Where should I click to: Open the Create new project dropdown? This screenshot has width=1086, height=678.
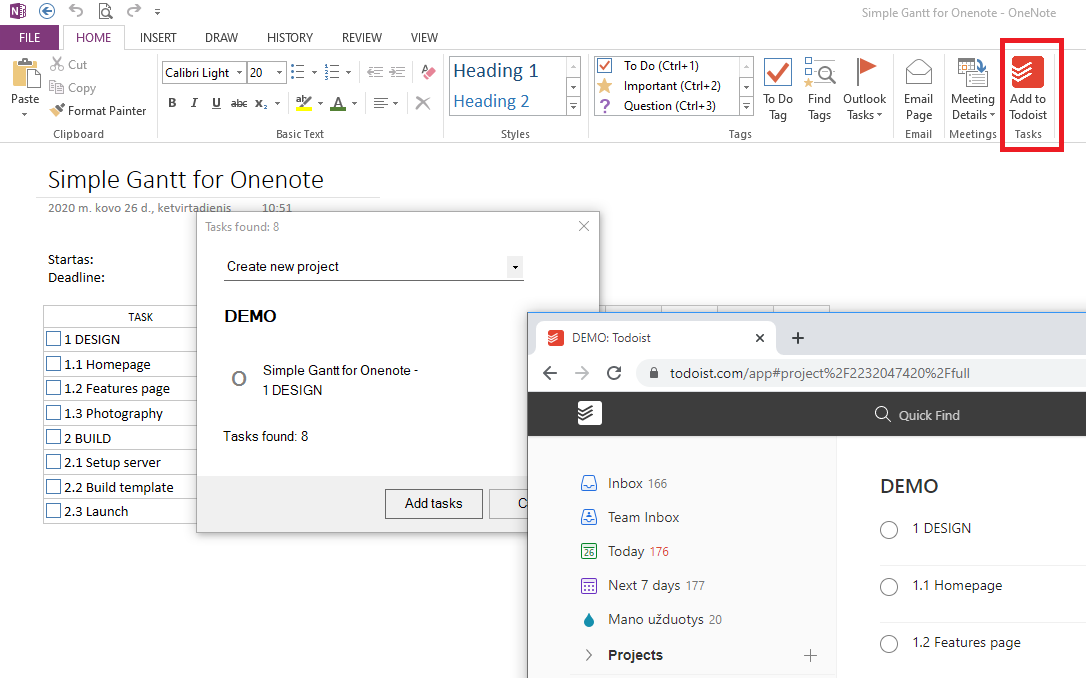pyautogui.click(x=515, y=267)
